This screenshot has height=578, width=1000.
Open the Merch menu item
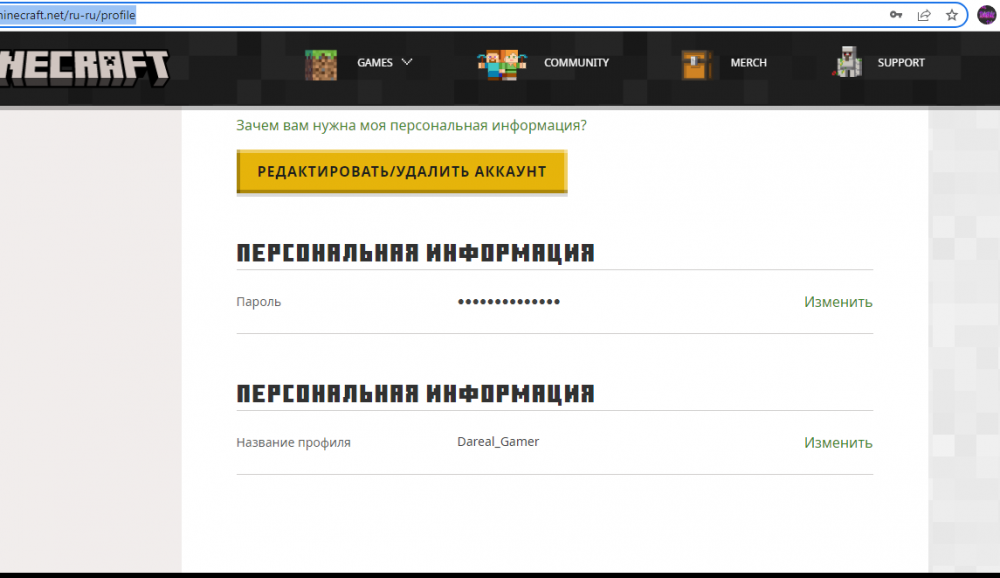(748, 63)
